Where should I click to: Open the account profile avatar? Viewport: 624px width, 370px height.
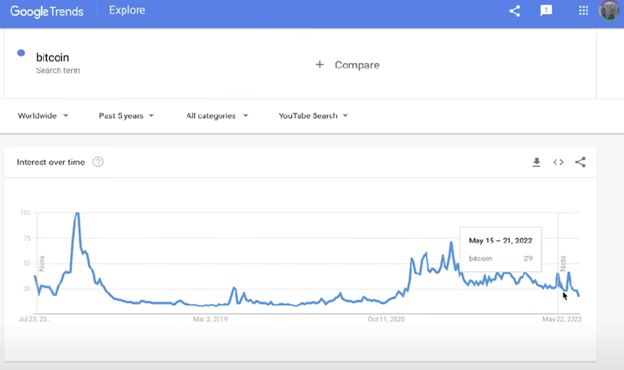point(609,10)
